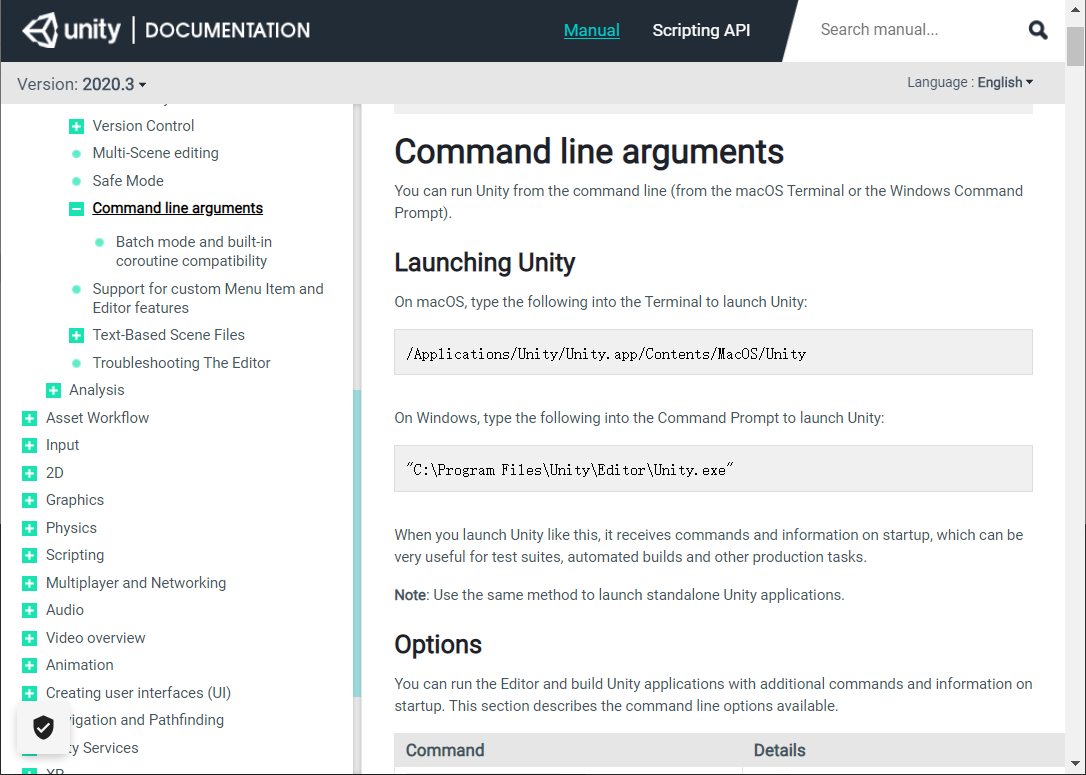Expand the Version Control tree node

(76, 126)
